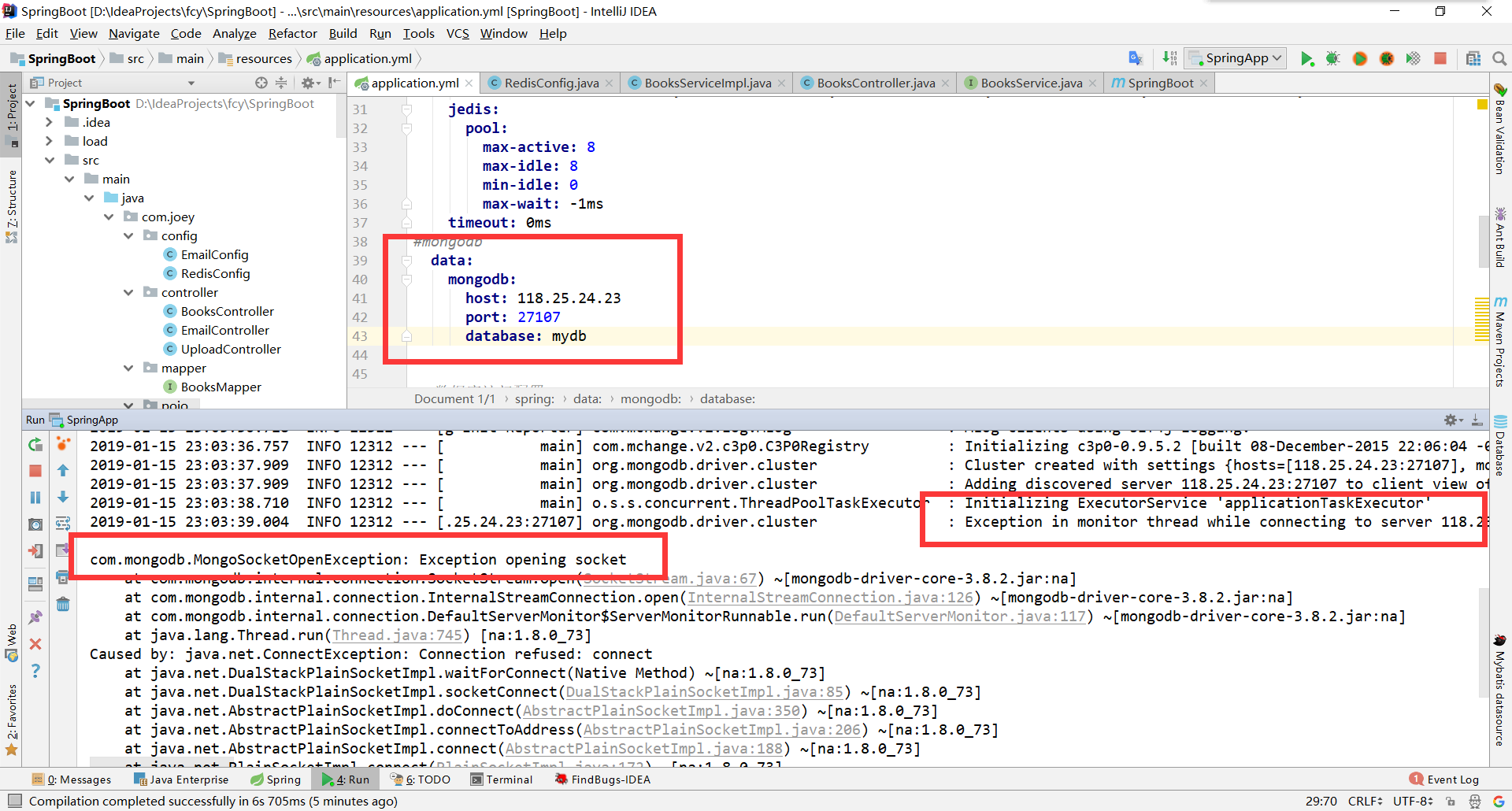Rerun SpringApp in the Run panel
Image resolution: width=1512 pixels, height=811 pixels.
pos(35,445)
